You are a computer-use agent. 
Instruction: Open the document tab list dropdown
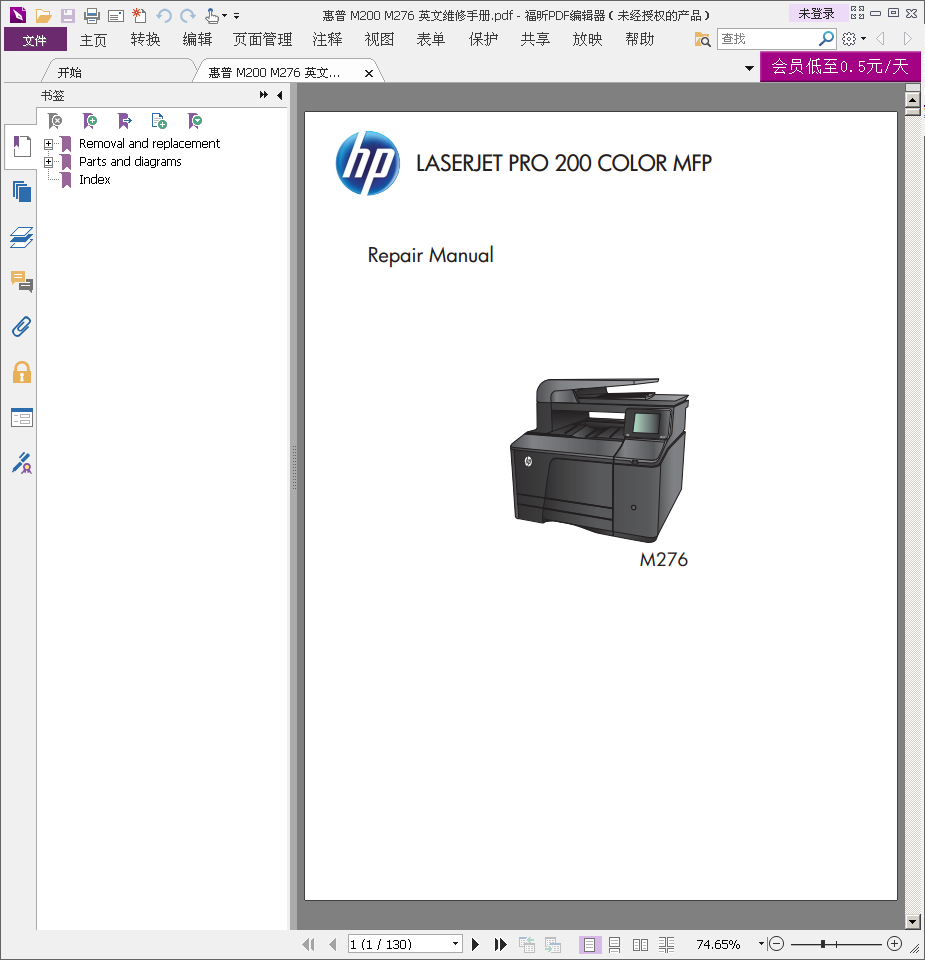click(749, 68)
